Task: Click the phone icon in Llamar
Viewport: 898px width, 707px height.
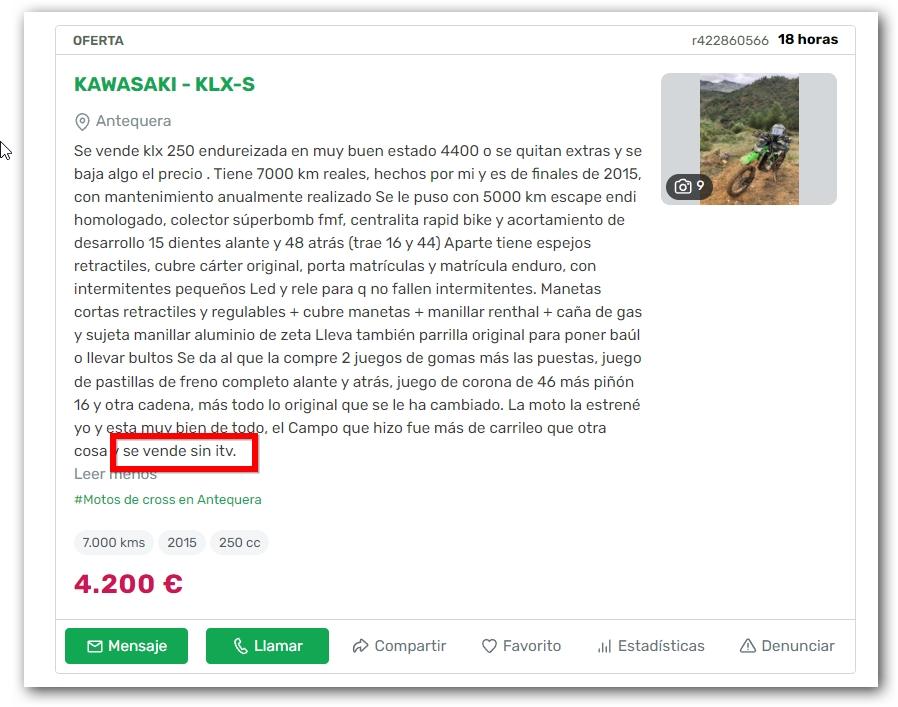Action: coord(241,646)
